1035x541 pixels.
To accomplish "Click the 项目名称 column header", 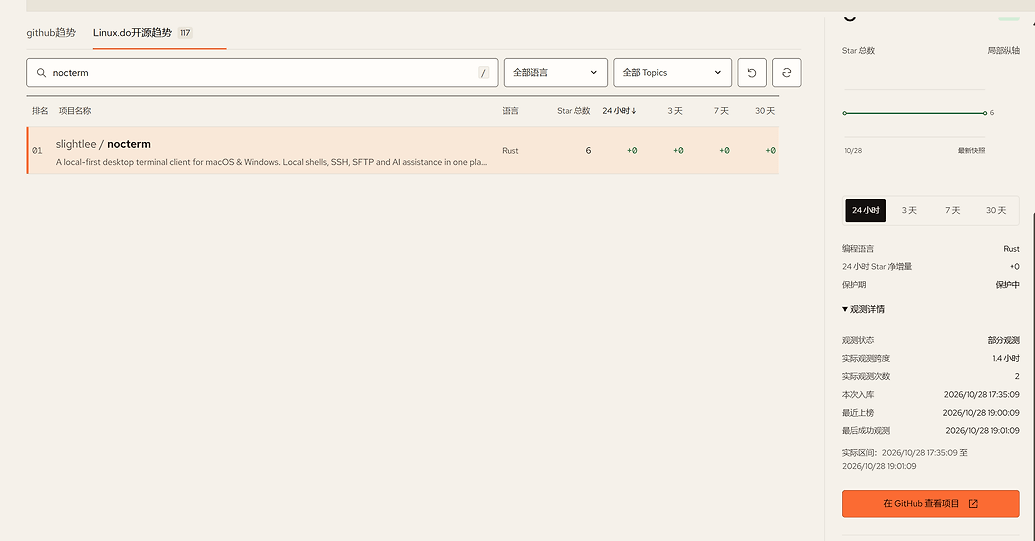I will click(75, 111).
